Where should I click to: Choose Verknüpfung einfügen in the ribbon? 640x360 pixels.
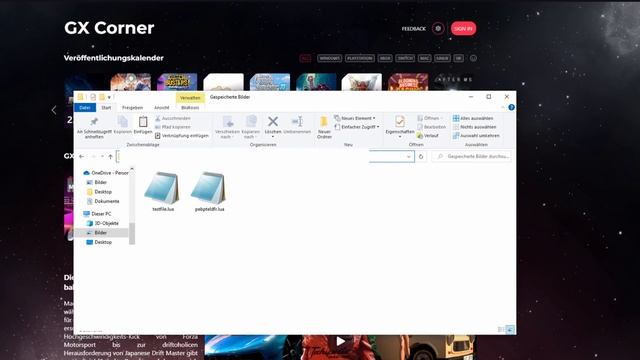tap(182, 136)
